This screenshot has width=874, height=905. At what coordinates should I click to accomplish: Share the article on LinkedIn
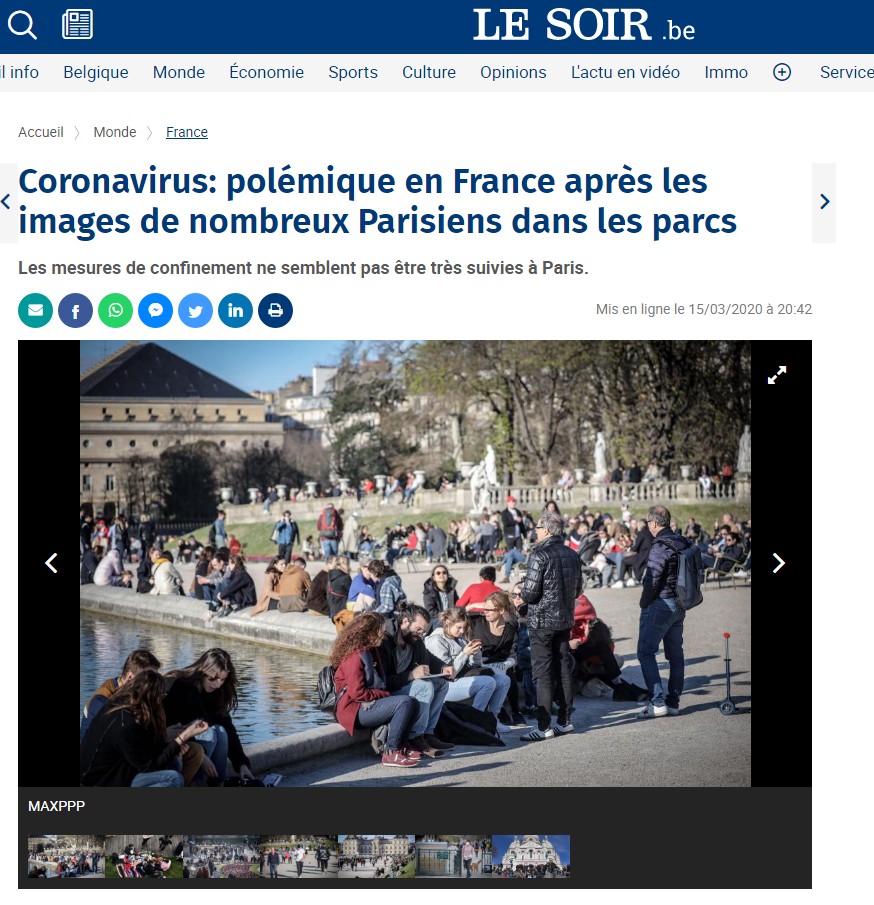(x=236, y=311)
